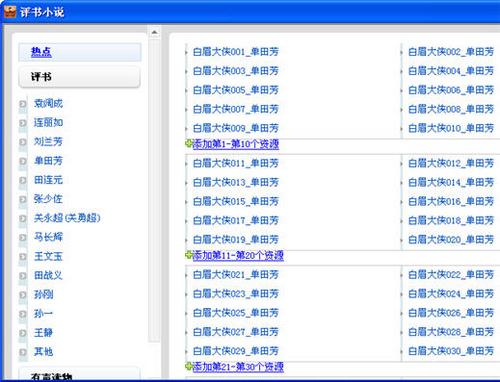Select 其他 in the list
Image resolution: width=500 pixels, height=382 pixels.
pos(43,352)
